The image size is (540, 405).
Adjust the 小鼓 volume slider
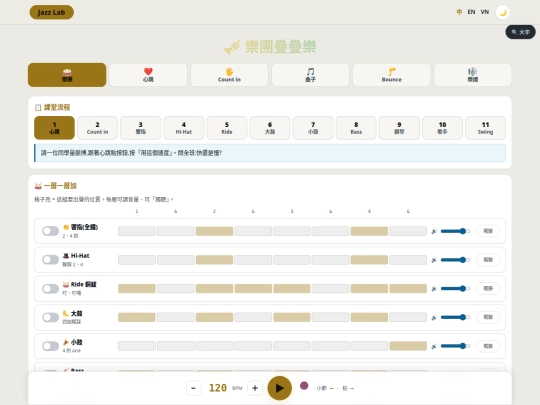click(455, 346)
